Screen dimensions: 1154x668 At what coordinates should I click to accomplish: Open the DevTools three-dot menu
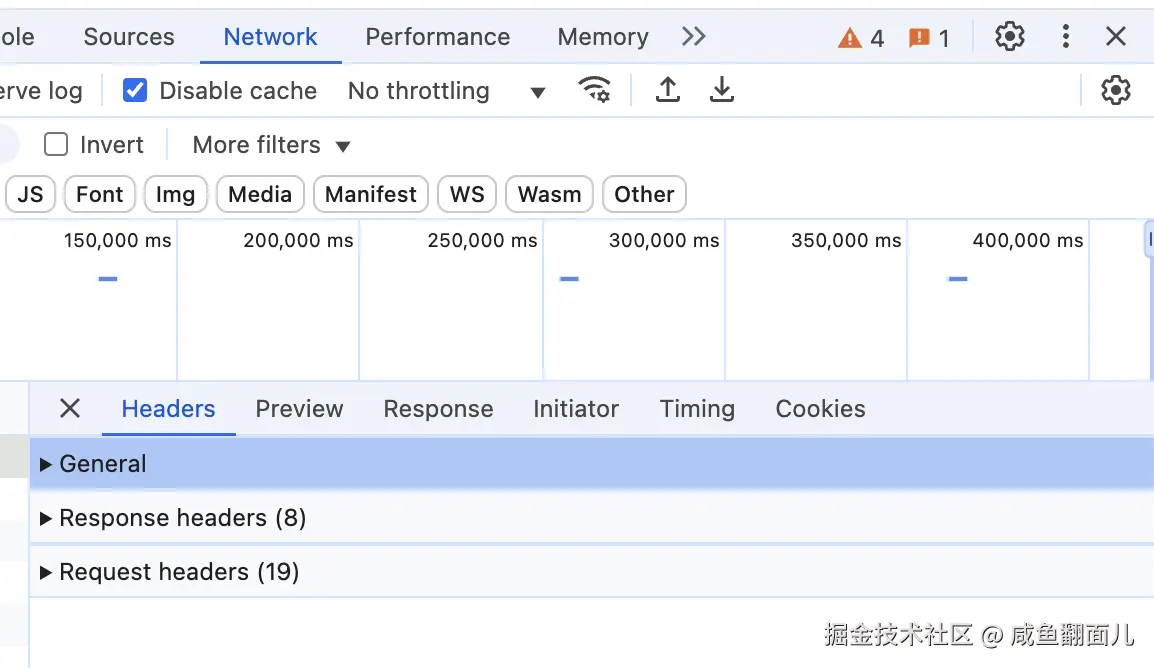click(1066, 37)
